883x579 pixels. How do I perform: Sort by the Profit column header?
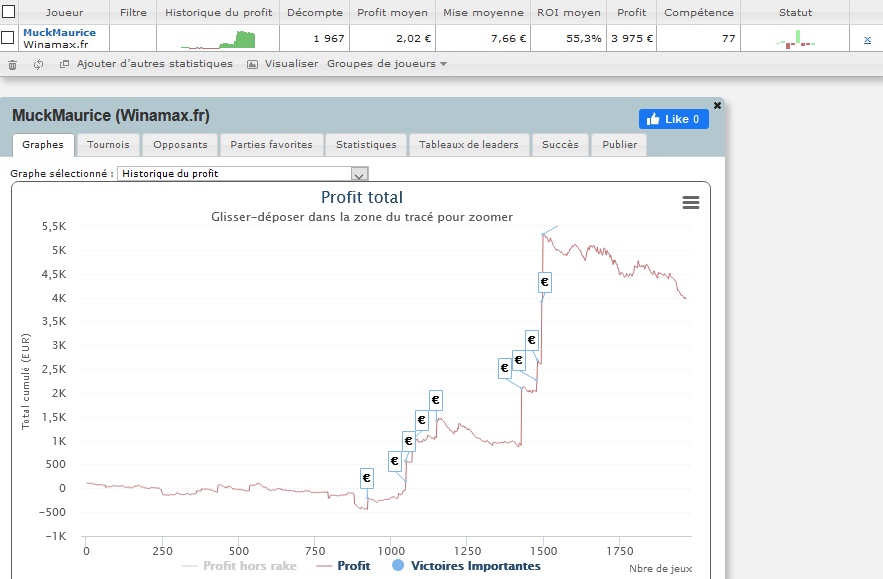(631, 12)
